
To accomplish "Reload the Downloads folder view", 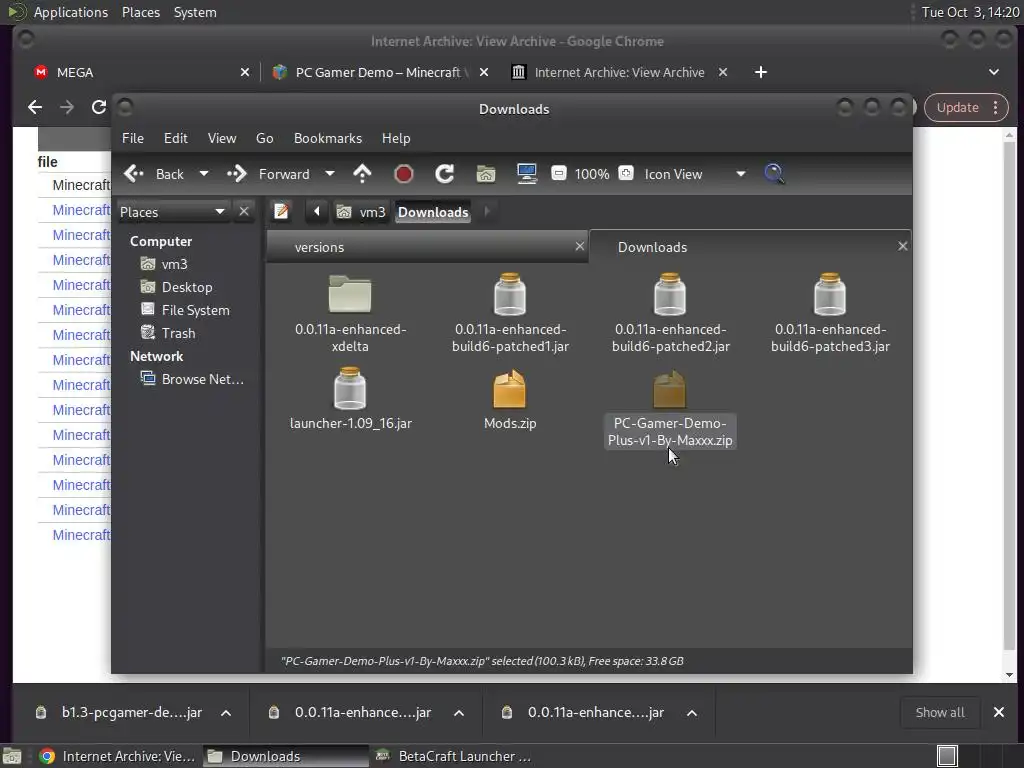I will coord(445,174).
